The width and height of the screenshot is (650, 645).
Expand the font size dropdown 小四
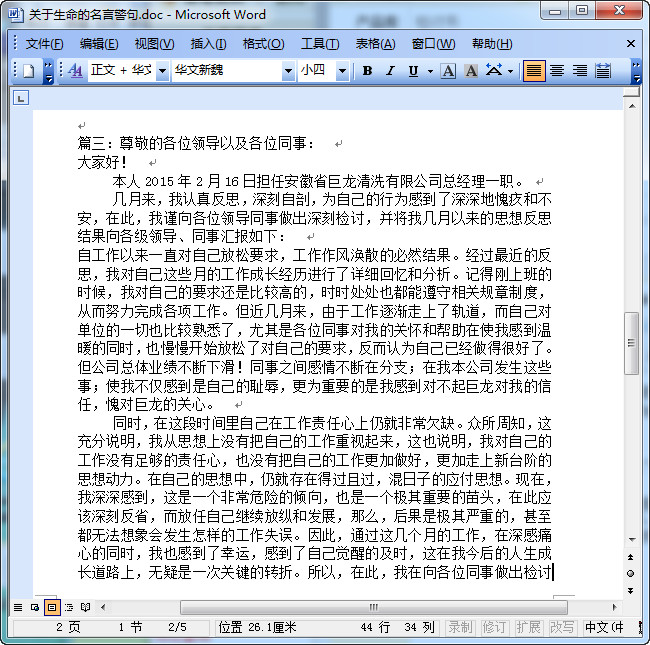[342, 71]
